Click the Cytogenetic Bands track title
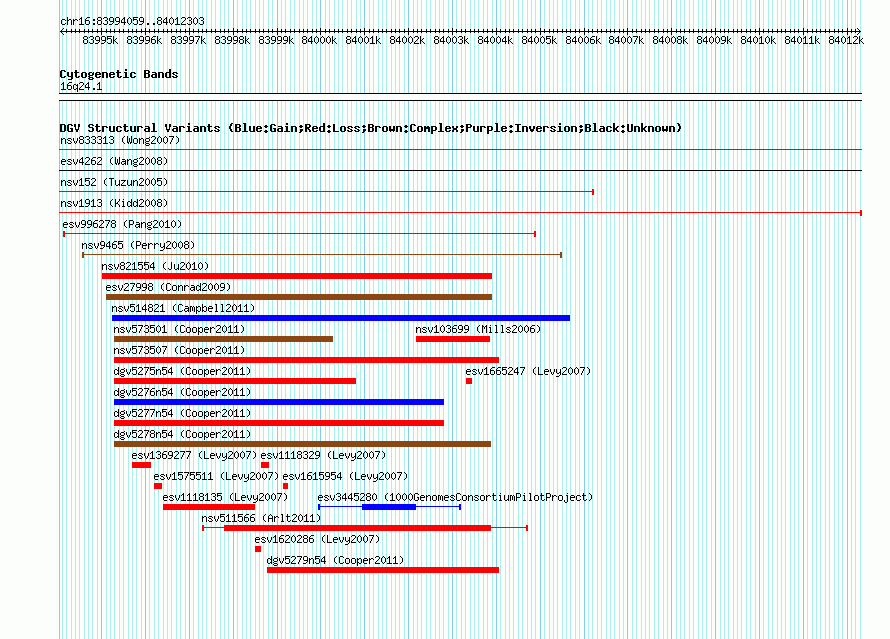Viewport: 890px width, 639px height. pos(119,74)
